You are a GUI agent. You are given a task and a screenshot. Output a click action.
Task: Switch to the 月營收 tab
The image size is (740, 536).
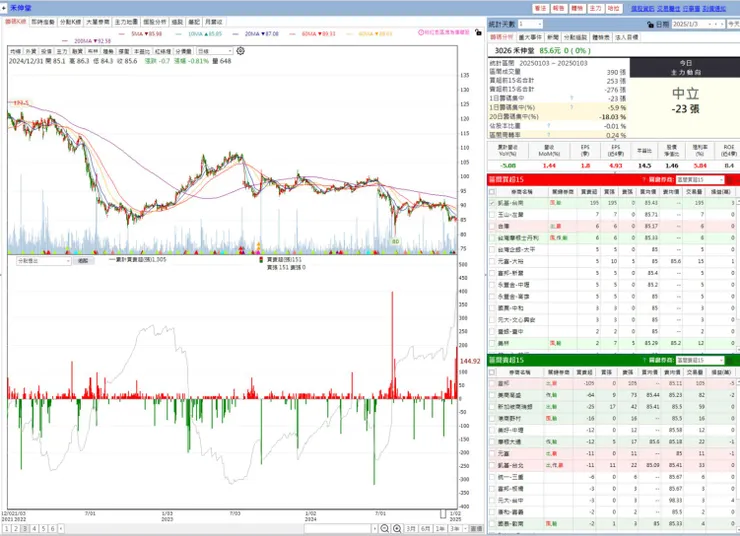click(x=214, y=22)
